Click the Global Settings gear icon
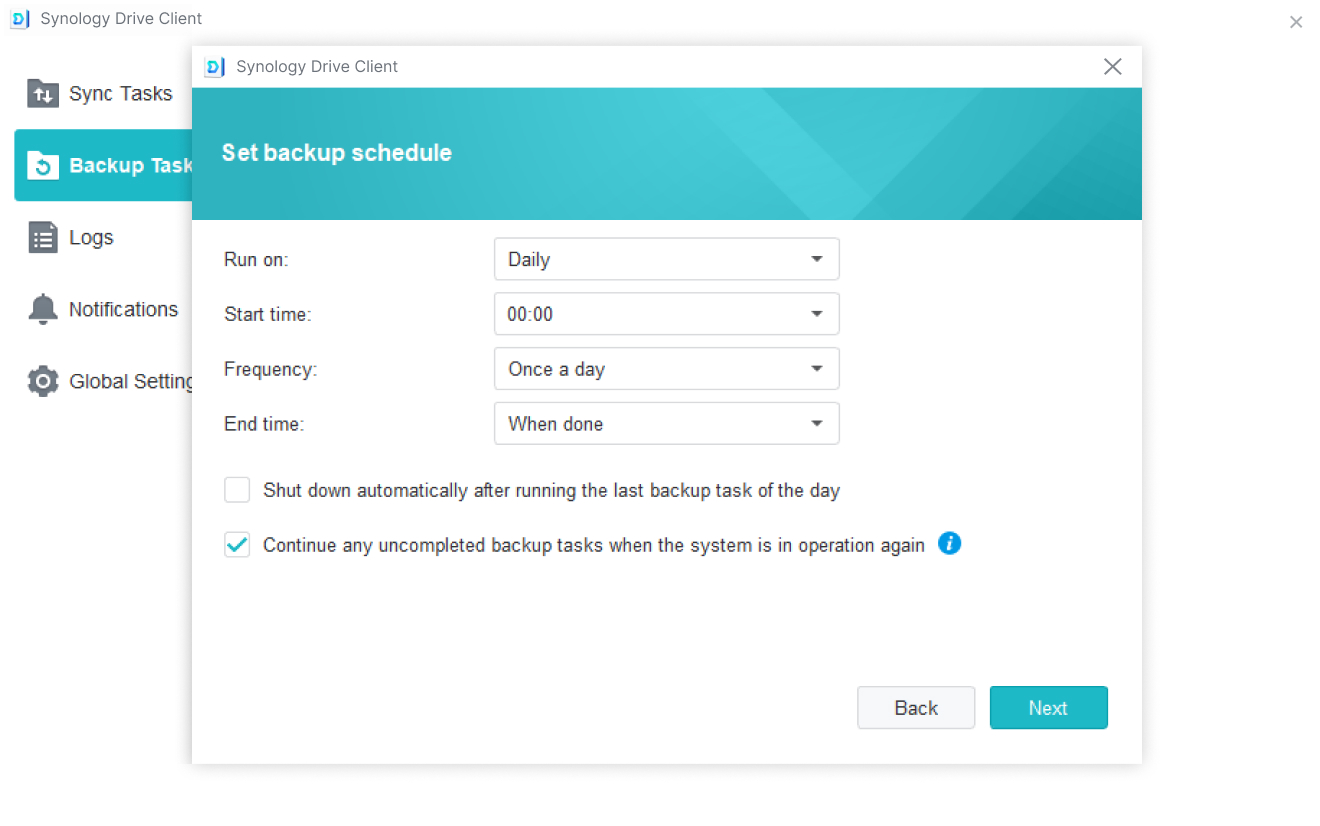The height and width of the screenshot is (826, 1320). pyautogui.click(x=43, y=382)
